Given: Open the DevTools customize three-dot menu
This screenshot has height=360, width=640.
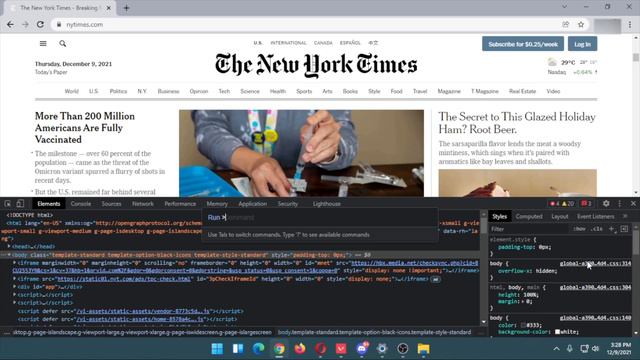Looking at the screenshot, I should pos(620,203).
